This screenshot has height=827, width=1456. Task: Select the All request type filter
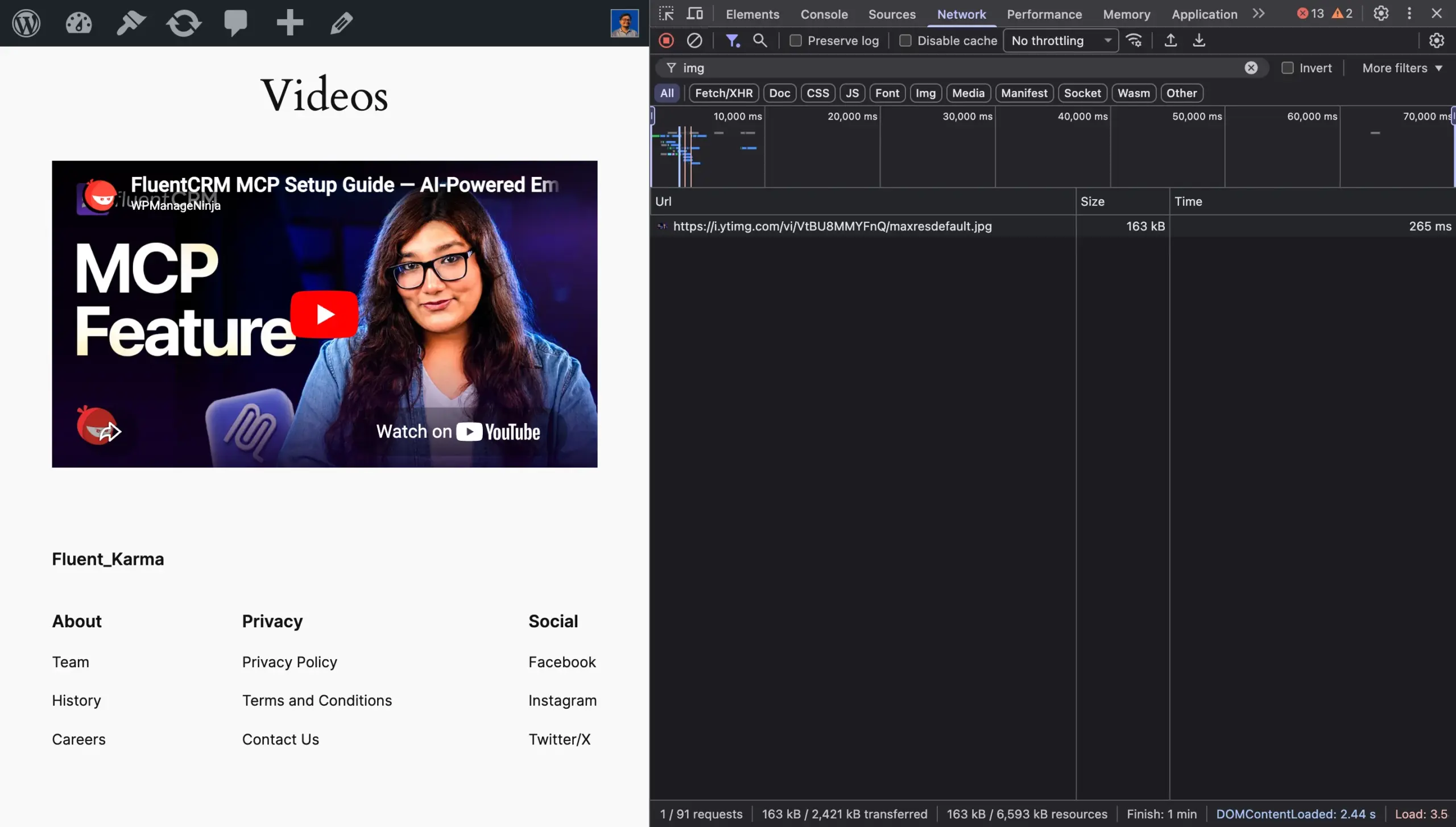click(667, 93)
